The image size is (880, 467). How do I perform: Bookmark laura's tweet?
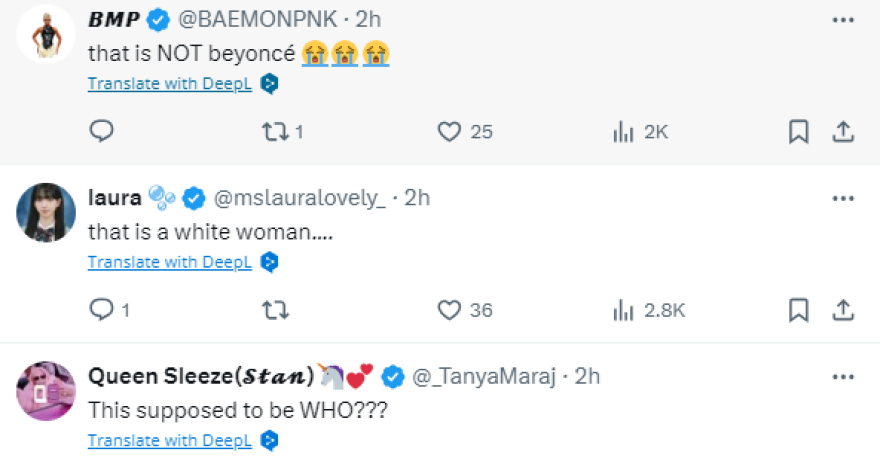[798, 310]
